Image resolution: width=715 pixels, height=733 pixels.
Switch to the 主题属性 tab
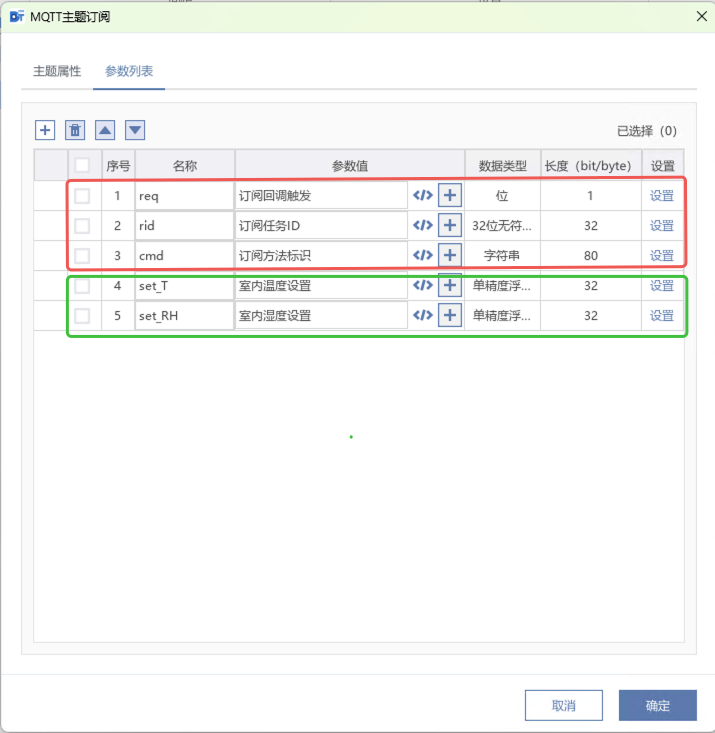pyautogui.click(x=57, y=72)
